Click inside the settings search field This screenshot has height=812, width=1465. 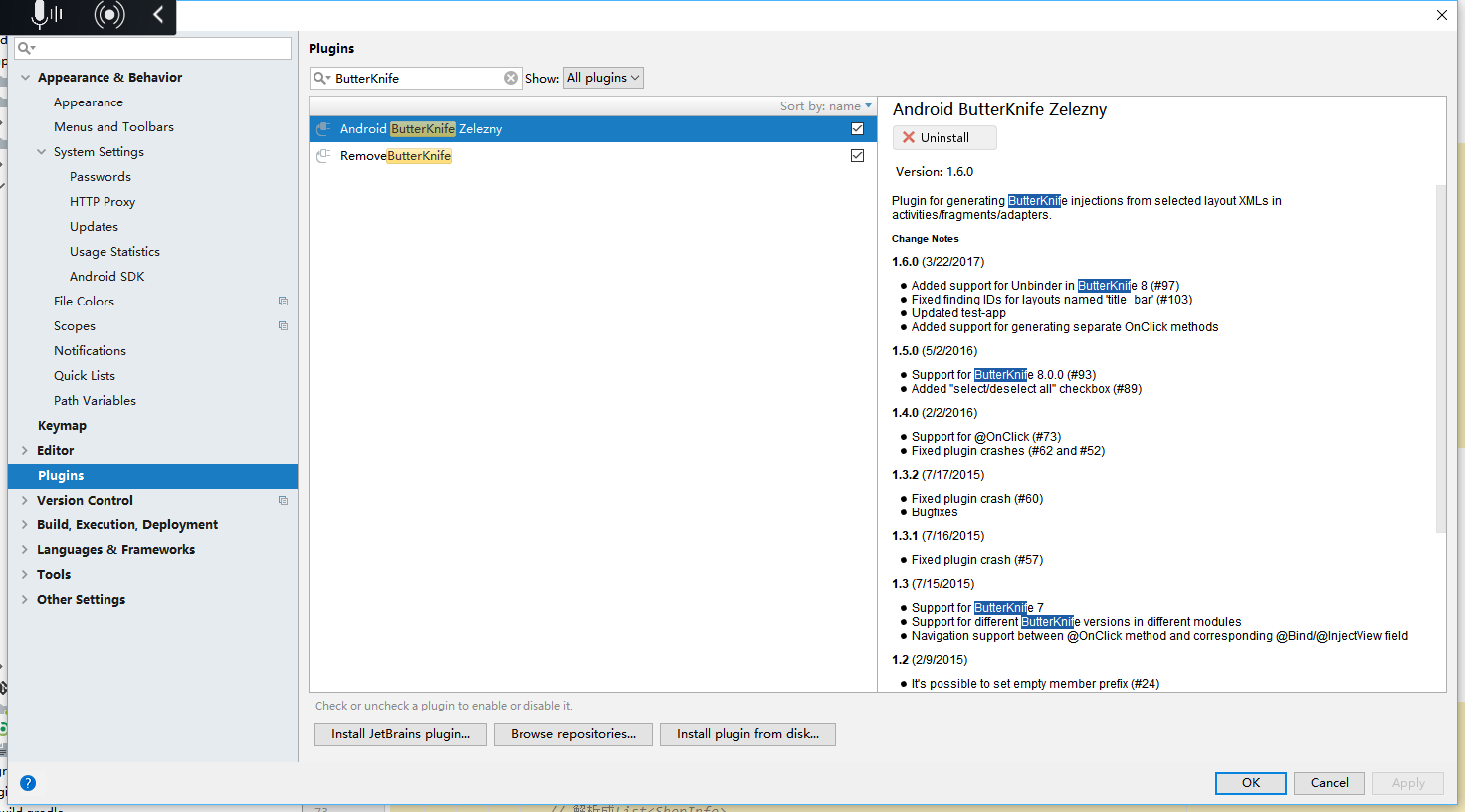[x=153, y=48]
